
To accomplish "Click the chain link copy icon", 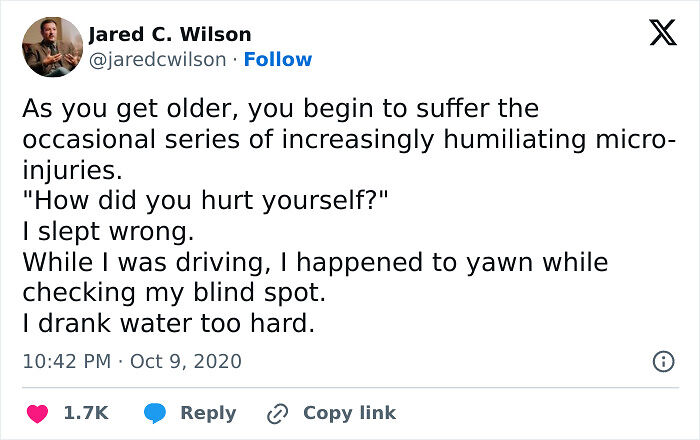I will pos(276,413).
